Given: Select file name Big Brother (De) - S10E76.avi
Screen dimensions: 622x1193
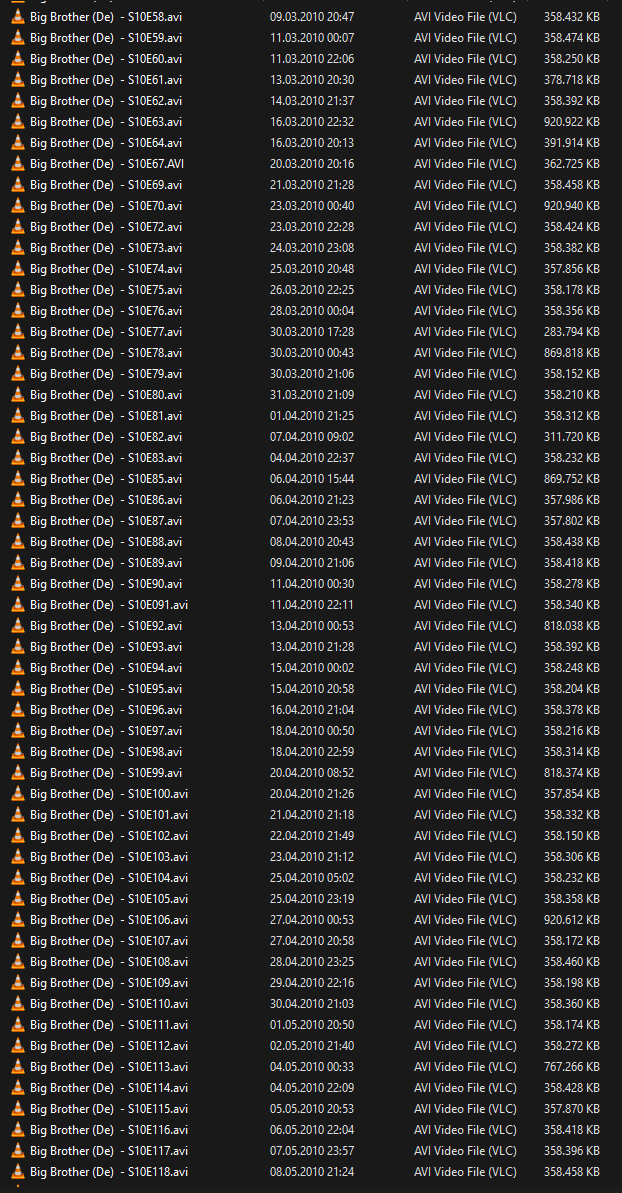Looking at the screenshot, I should click(x=106, y=310).
